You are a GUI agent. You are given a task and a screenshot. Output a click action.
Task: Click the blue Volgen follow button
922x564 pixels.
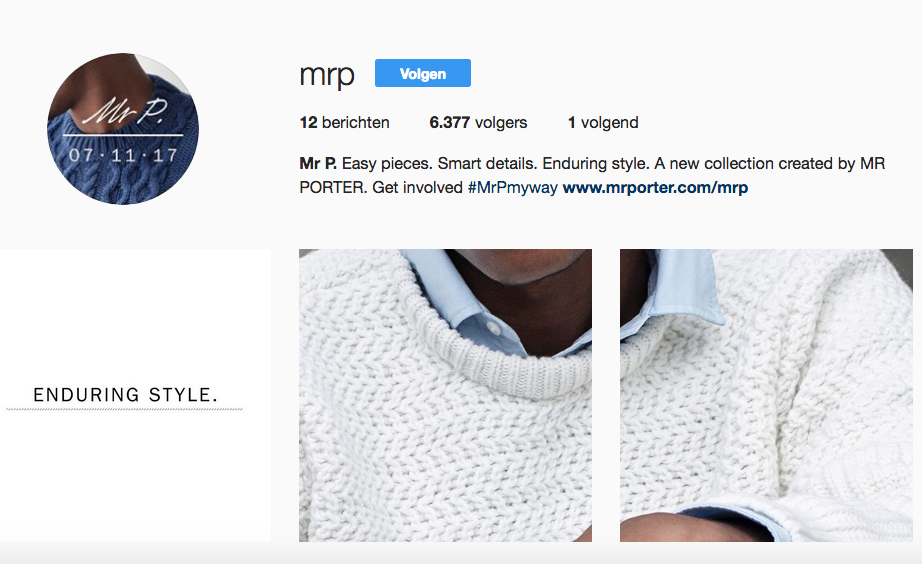coord(423,73)
